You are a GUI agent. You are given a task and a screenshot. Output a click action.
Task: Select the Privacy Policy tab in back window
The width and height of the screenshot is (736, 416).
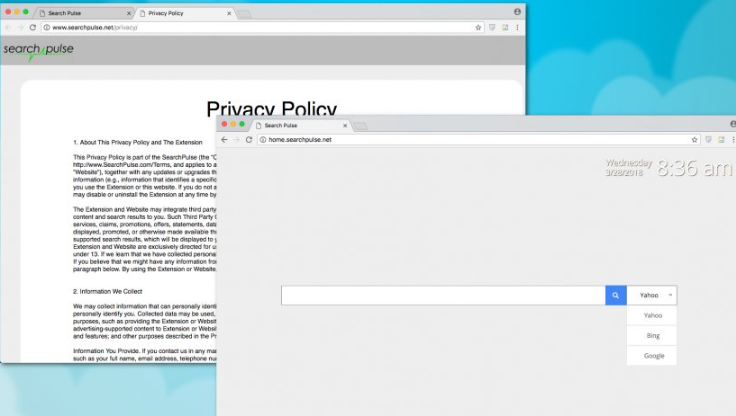pos(183,13)
